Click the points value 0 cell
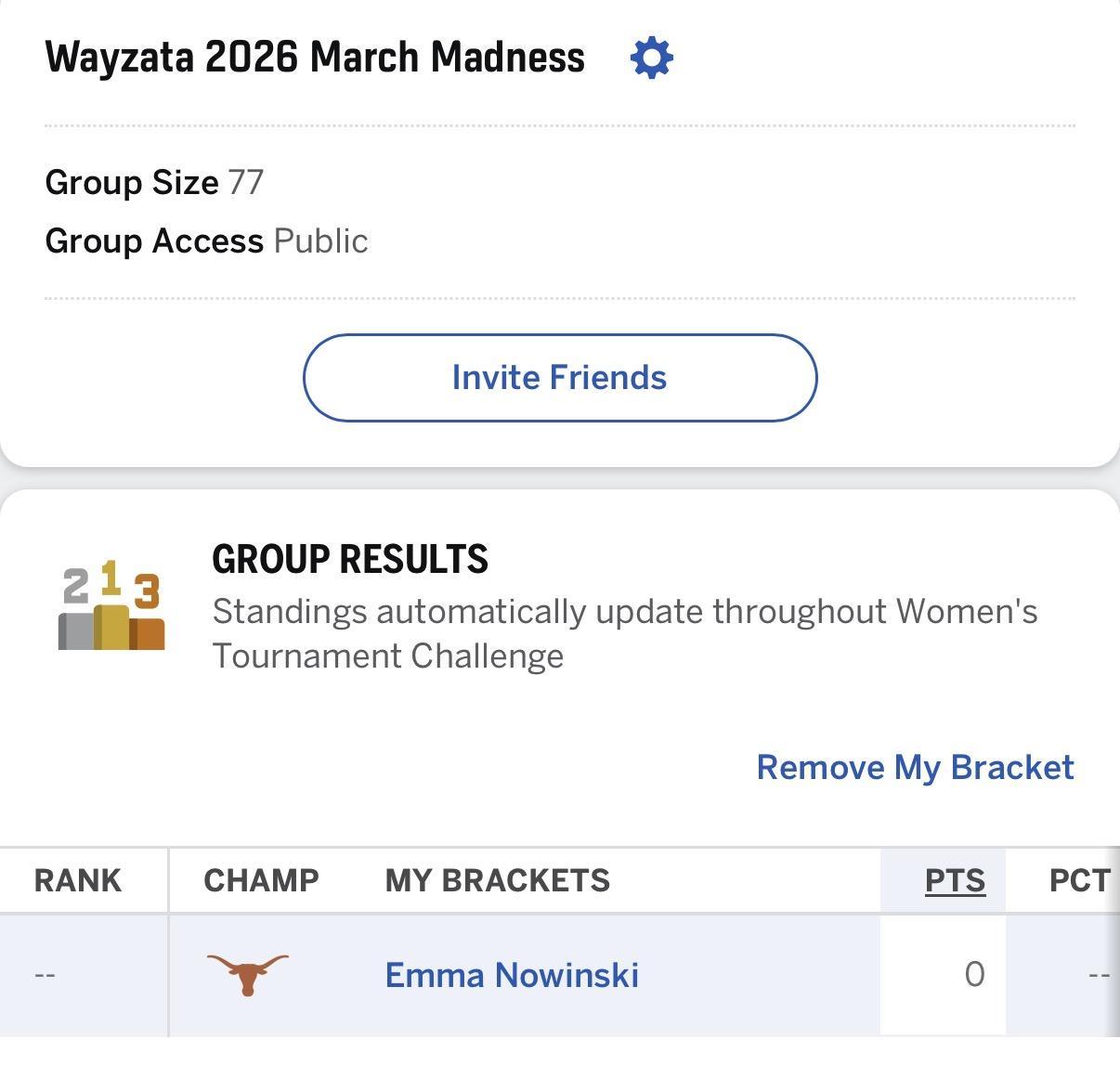The height and width of the screenshot is (1078, 1120). pyautogui.click(x=973, y=974)
